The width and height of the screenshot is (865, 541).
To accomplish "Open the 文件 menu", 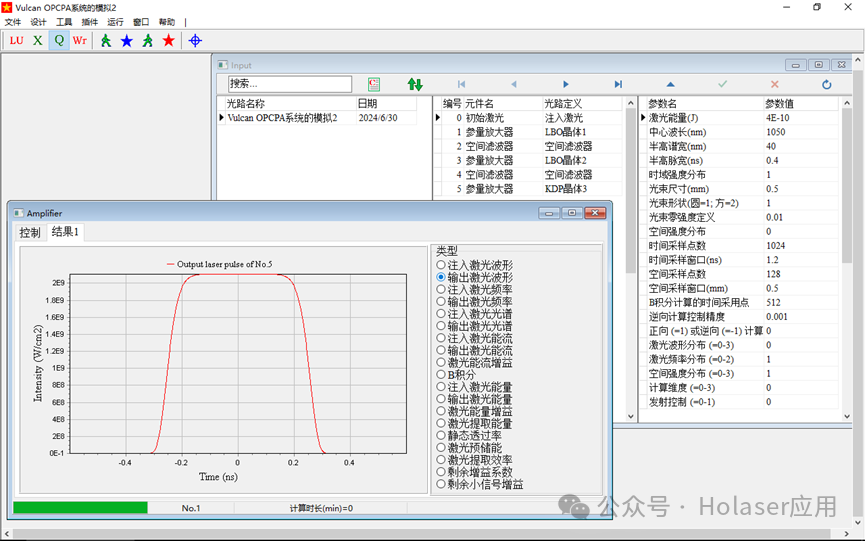I will [x=13, y=22].
